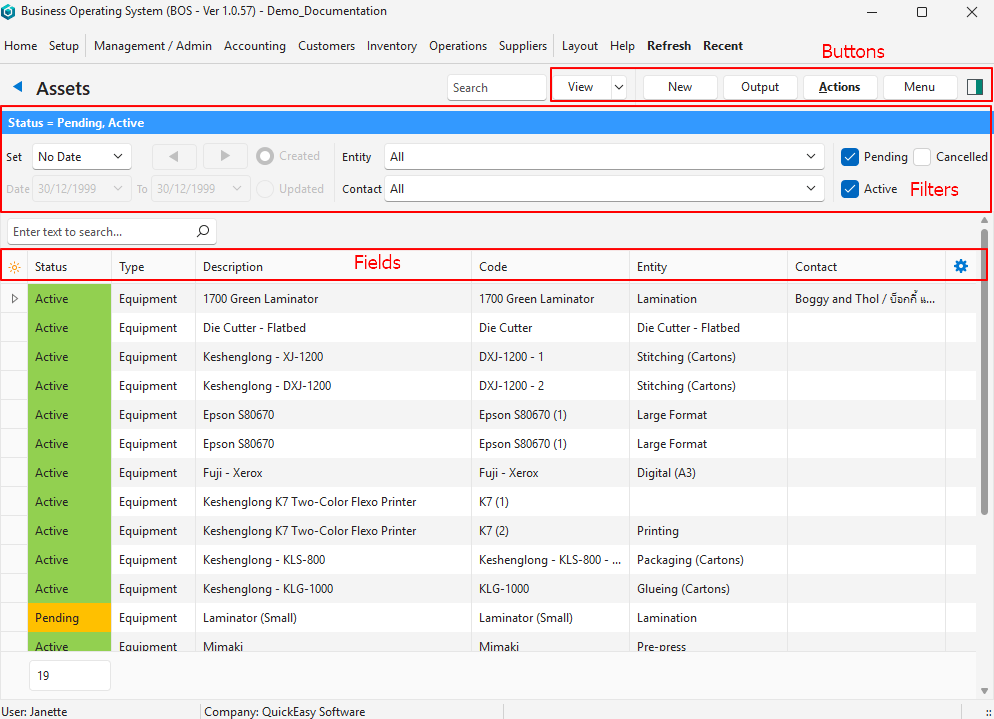
Task: Uncheck the Pending status checkbox
Action: (850, 157)
